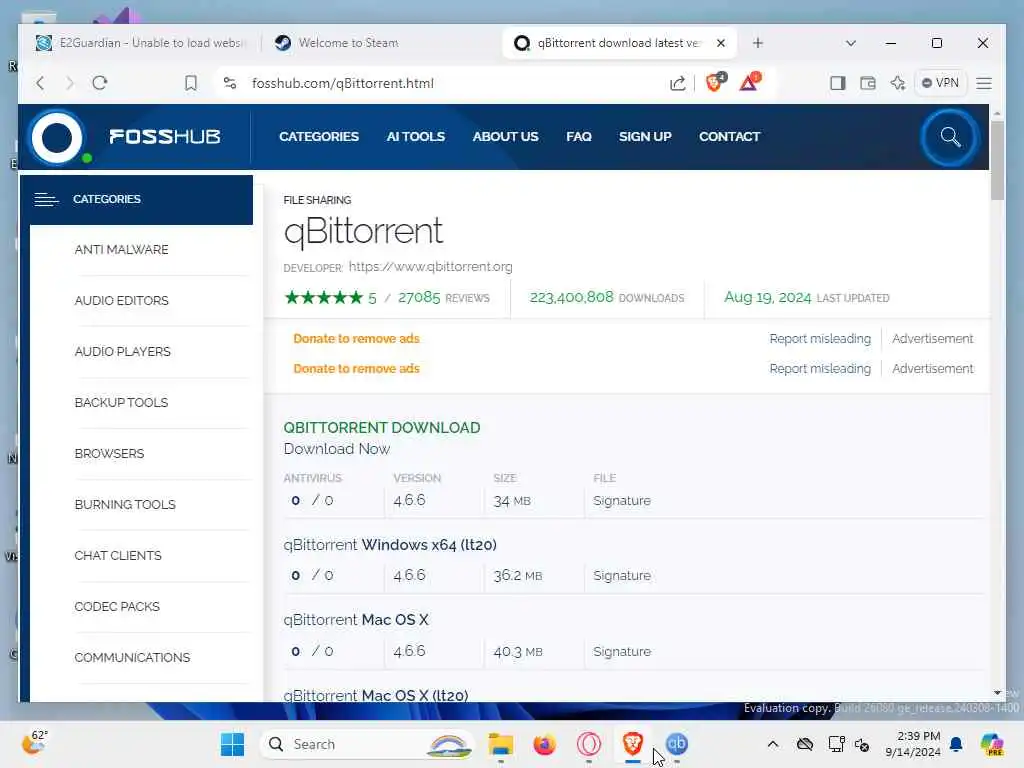Image resolution: width=1024 pixels, height=768 pixels.
Task: Go back with the browser back arrow
Action: [x=40, y=83]
